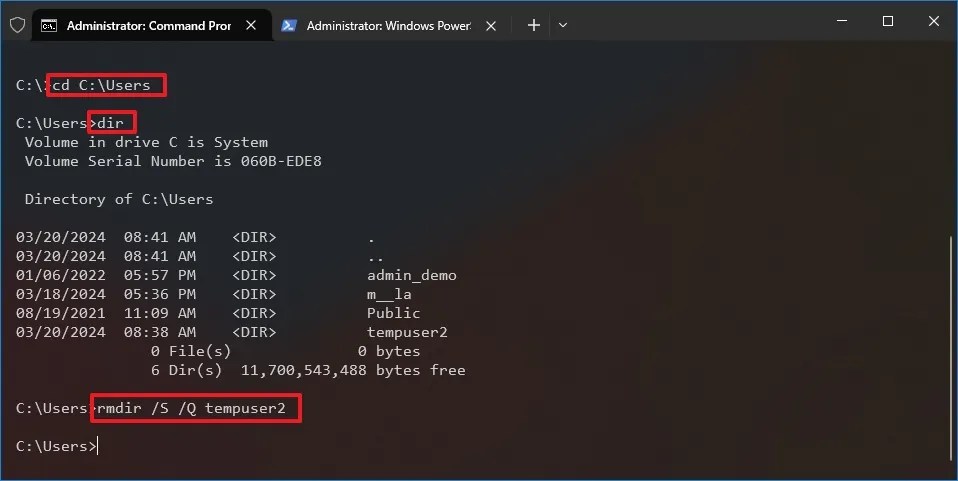Close the Windows PowerShell tab

(x=491, y=26)
